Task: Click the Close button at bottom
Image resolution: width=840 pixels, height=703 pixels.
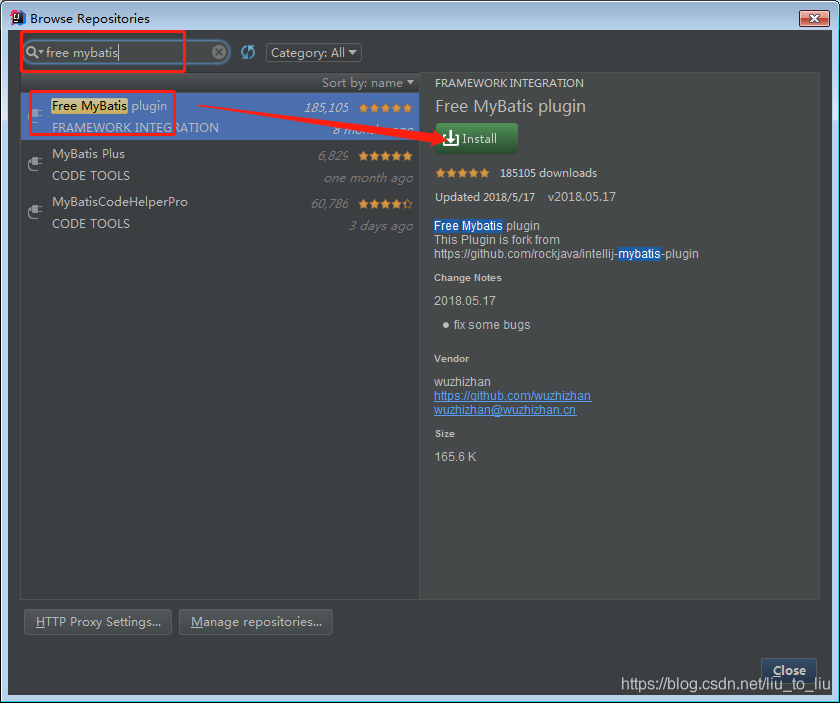Action: click(x=789, y=670)
